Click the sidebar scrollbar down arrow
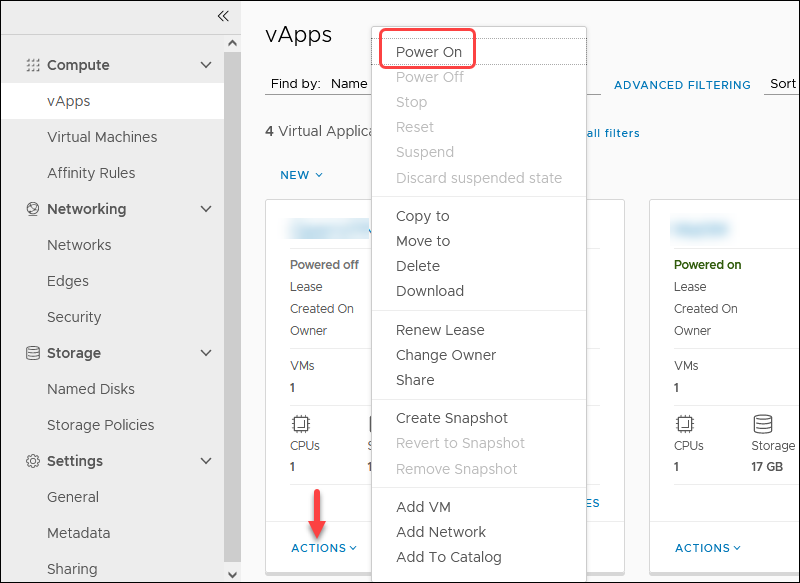800x583 pixels. tap(232, 575)
